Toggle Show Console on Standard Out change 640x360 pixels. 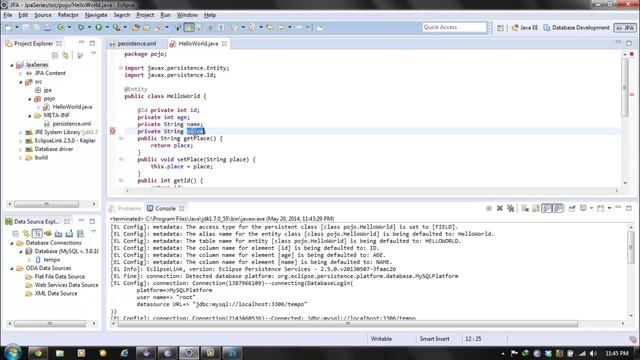coord(547,209)
